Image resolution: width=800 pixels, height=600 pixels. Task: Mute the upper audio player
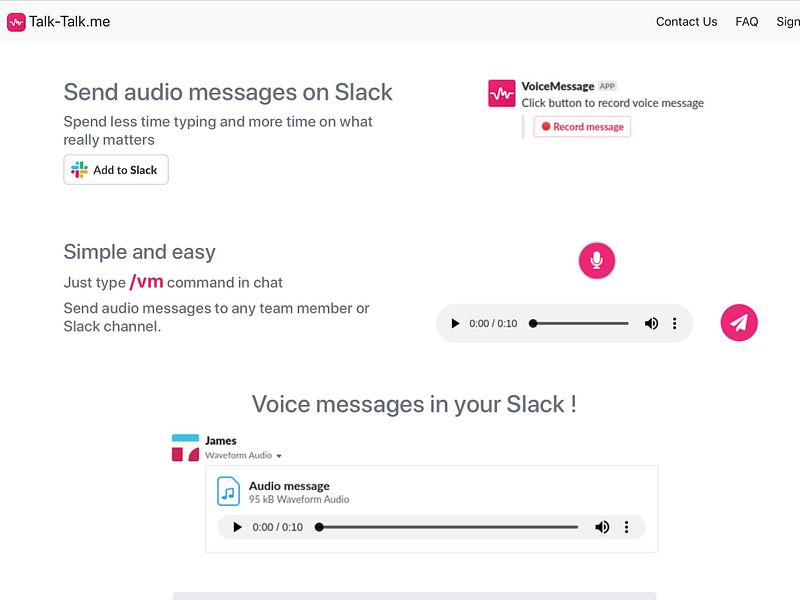[x=651, y=323]
